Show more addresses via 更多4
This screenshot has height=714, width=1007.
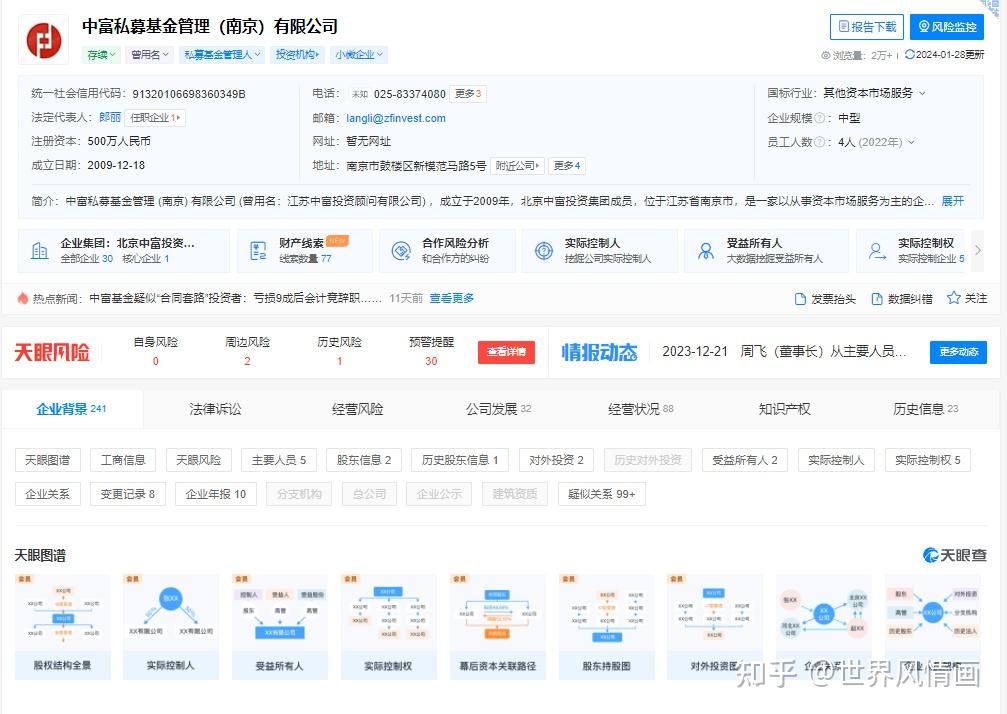[567, 166]
